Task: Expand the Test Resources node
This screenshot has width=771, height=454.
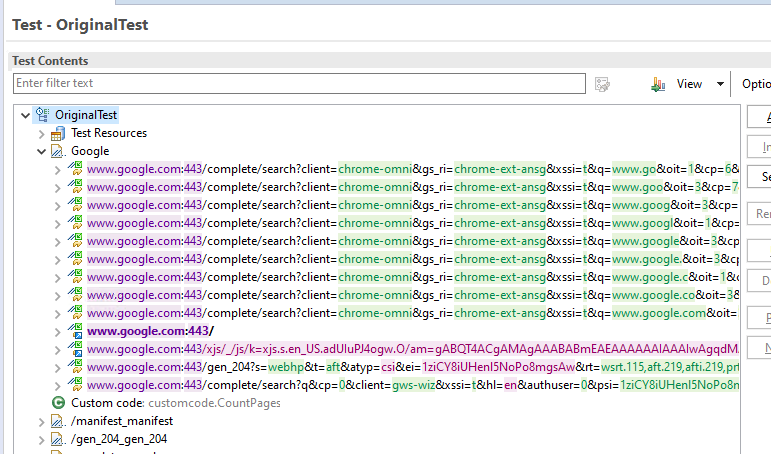Action: [x=42, y=134]
